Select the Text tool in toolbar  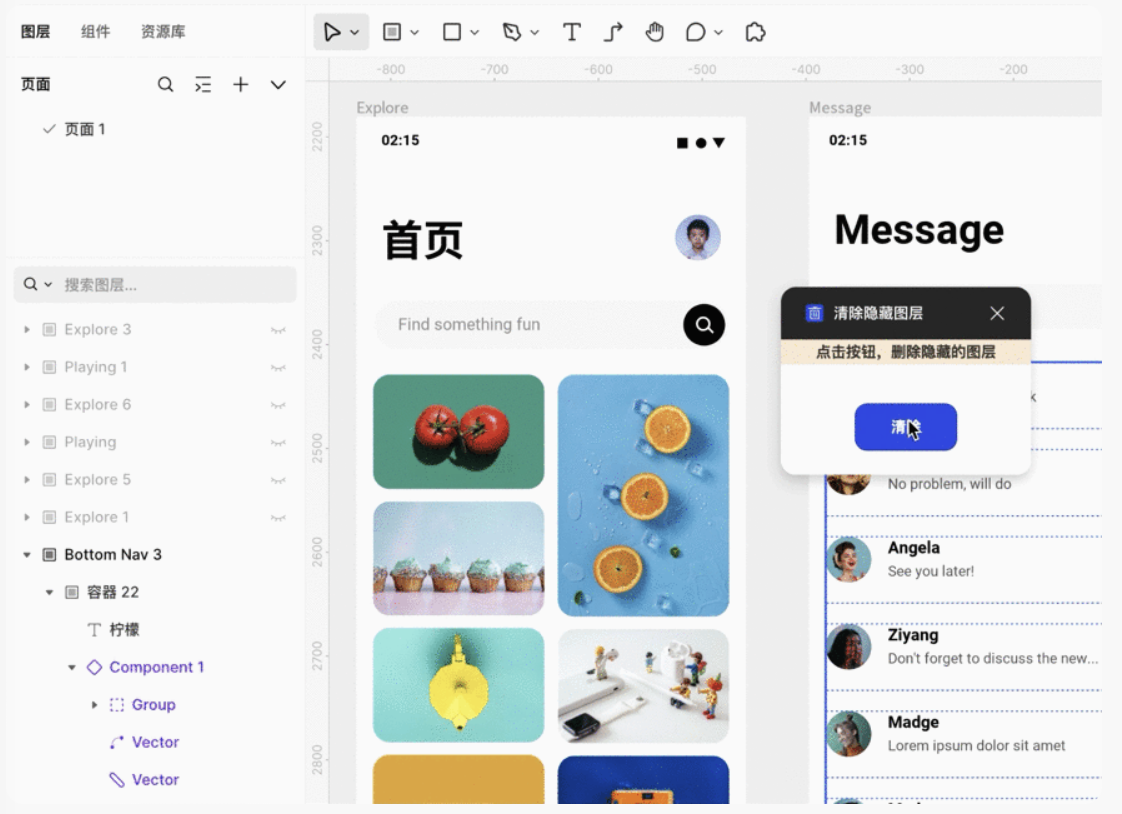(x=571, y=32)
